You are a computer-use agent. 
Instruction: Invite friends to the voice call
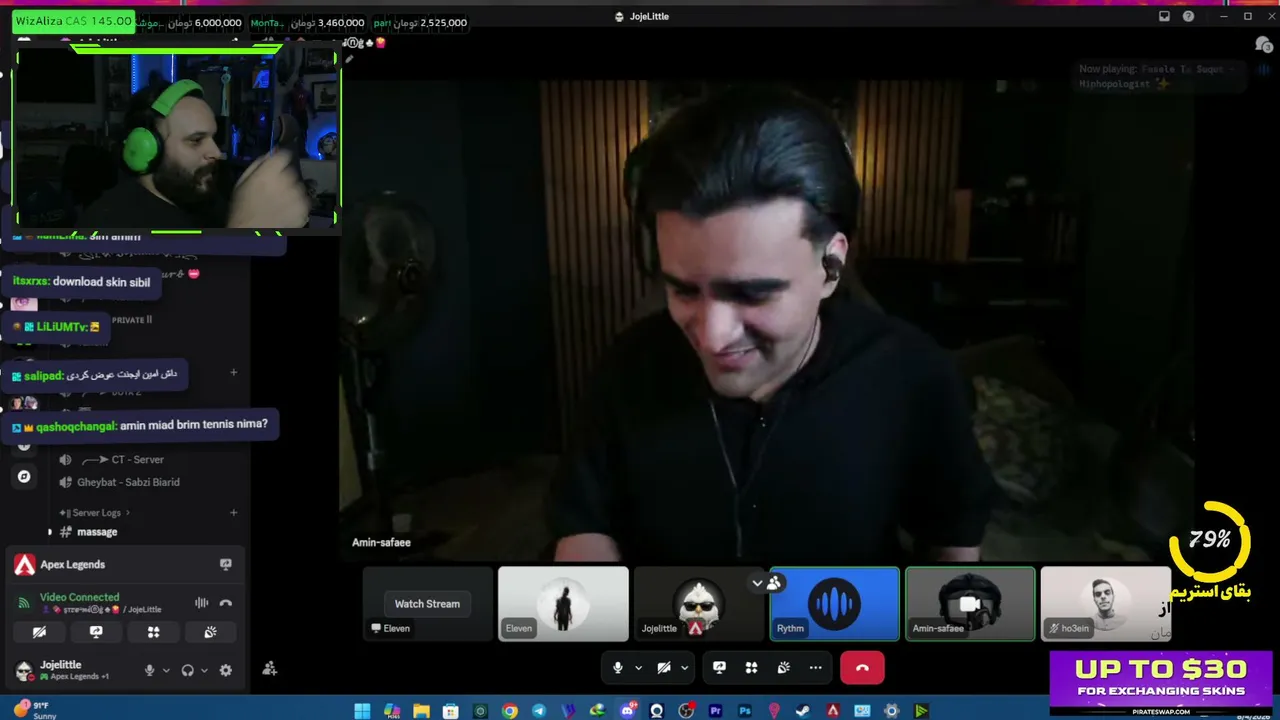tap(270, 669)
